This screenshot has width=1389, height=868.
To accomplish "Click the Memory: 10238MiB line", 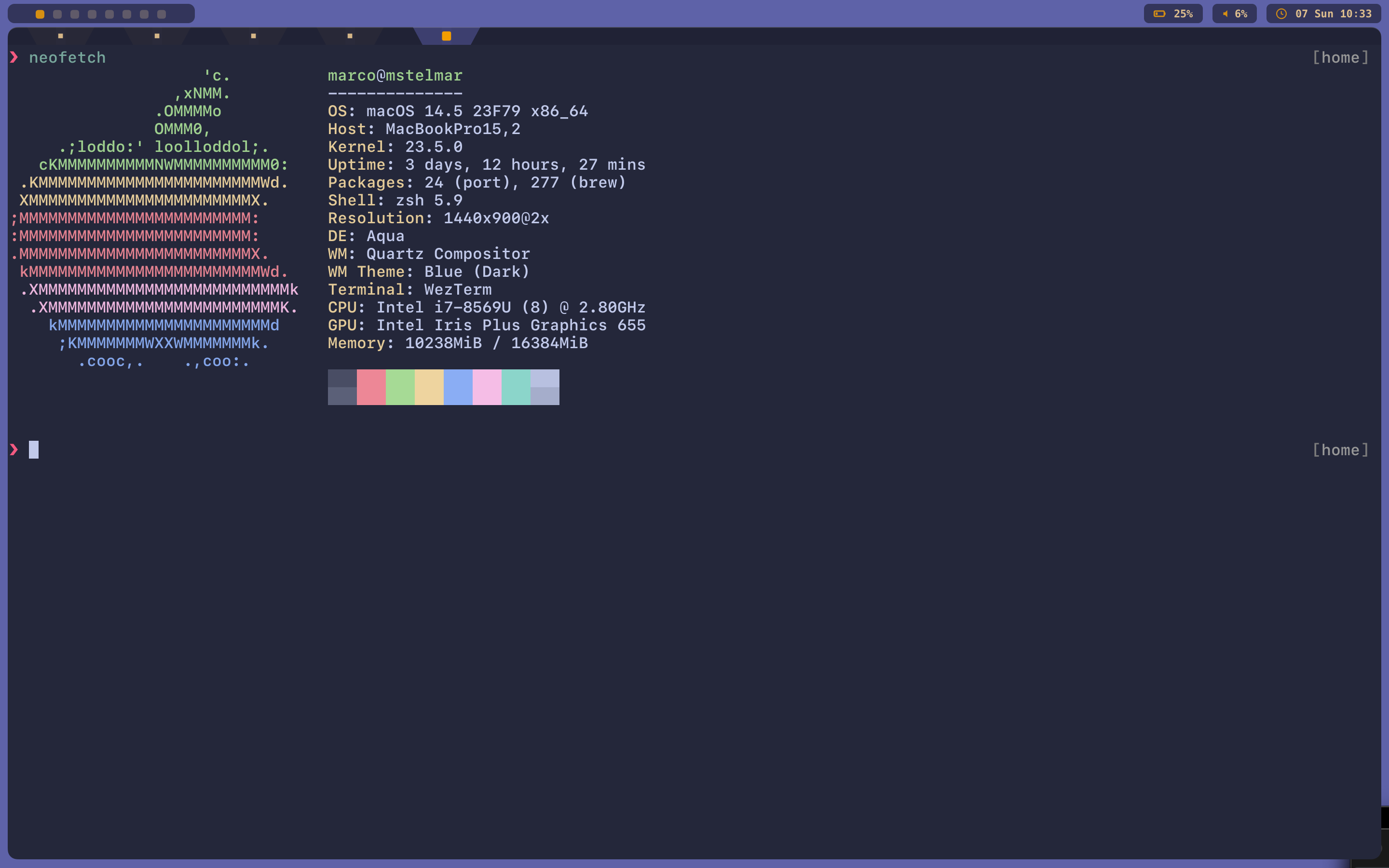I will (x=458, y=343).
